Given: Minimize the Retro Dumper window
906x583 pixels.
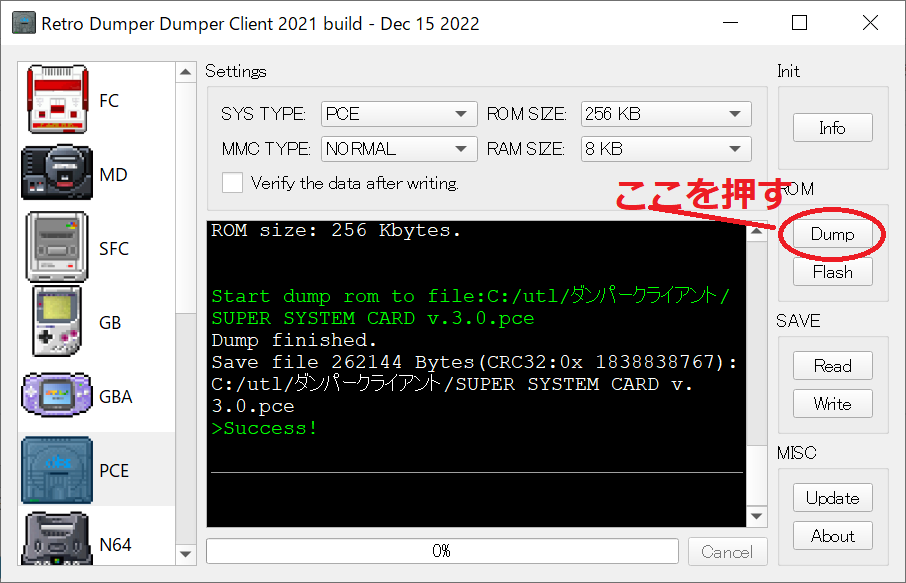Looking at the screenshot, I should [730, 23].
